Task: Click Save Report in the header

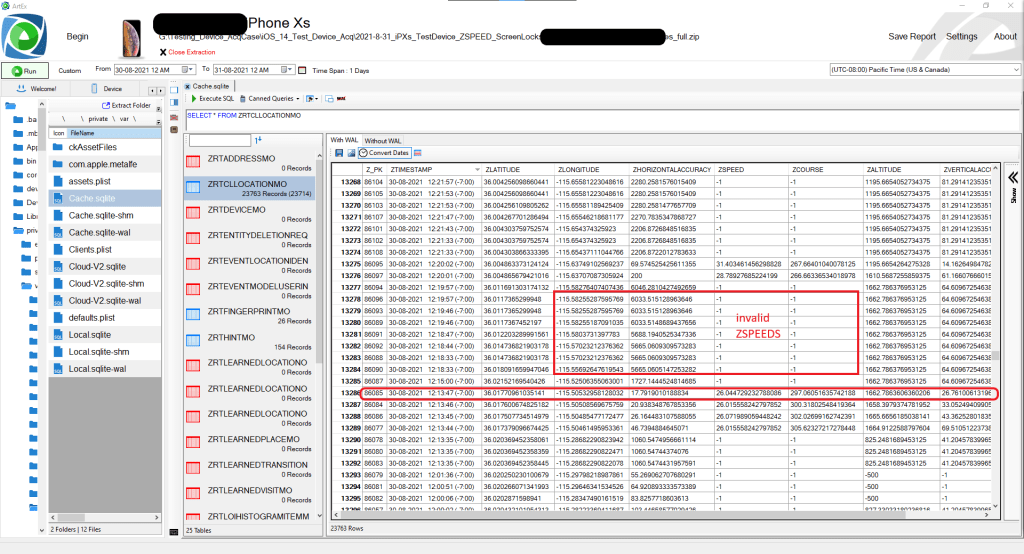Action: pyautogui.click(x=911, y=37)
